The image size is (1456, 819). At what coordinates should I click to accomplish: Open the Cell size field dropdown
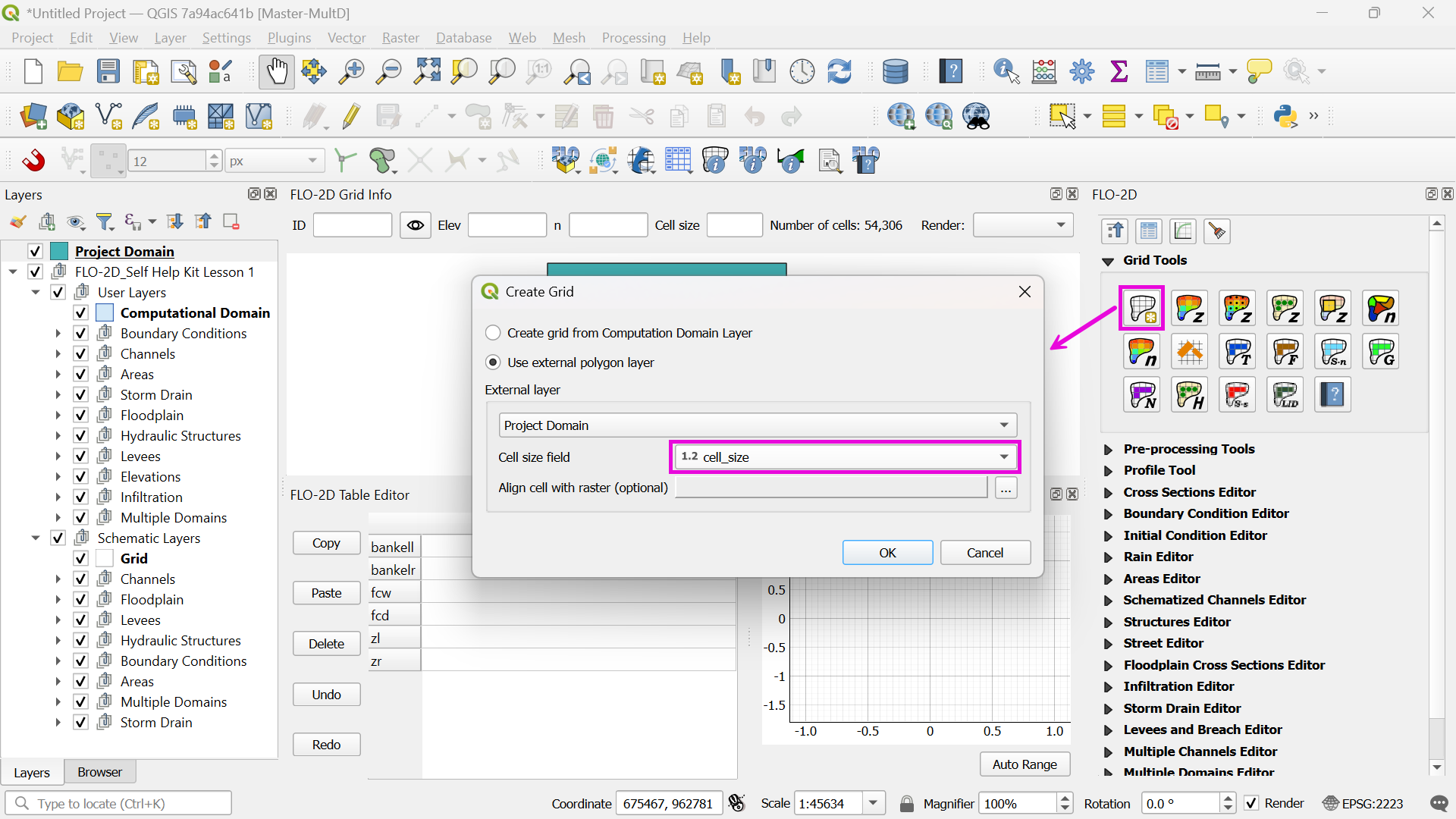click(x=846, y=457)
